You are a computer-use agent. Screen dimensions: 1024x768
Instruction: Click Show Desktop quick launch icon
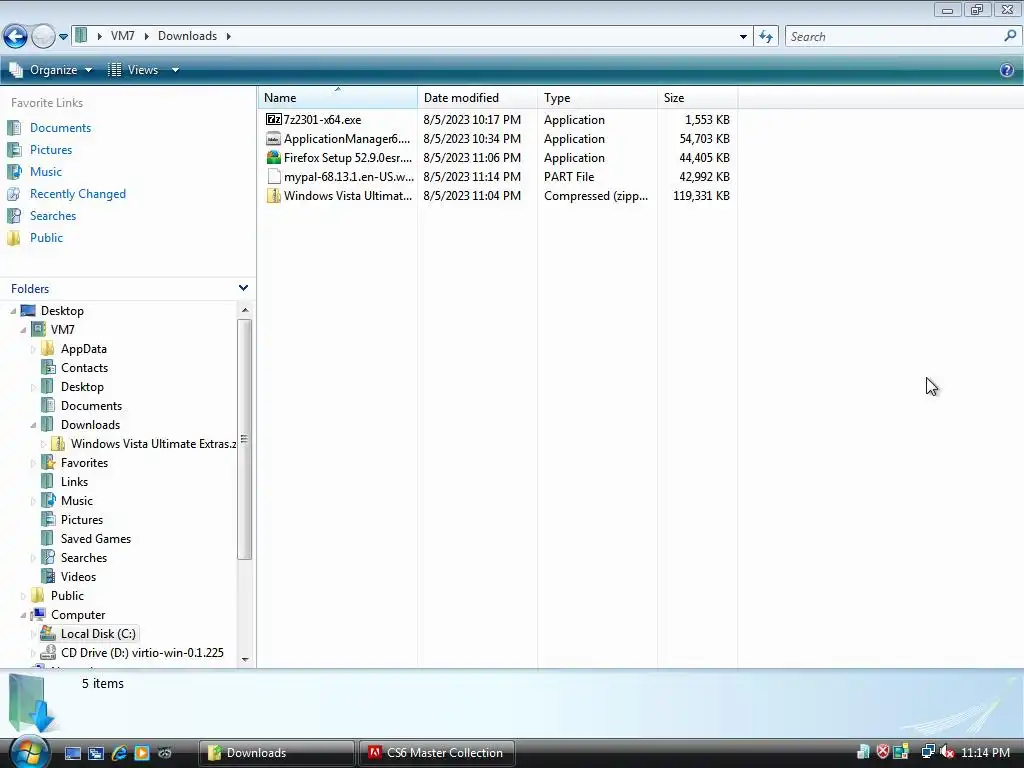click(72, 753)
